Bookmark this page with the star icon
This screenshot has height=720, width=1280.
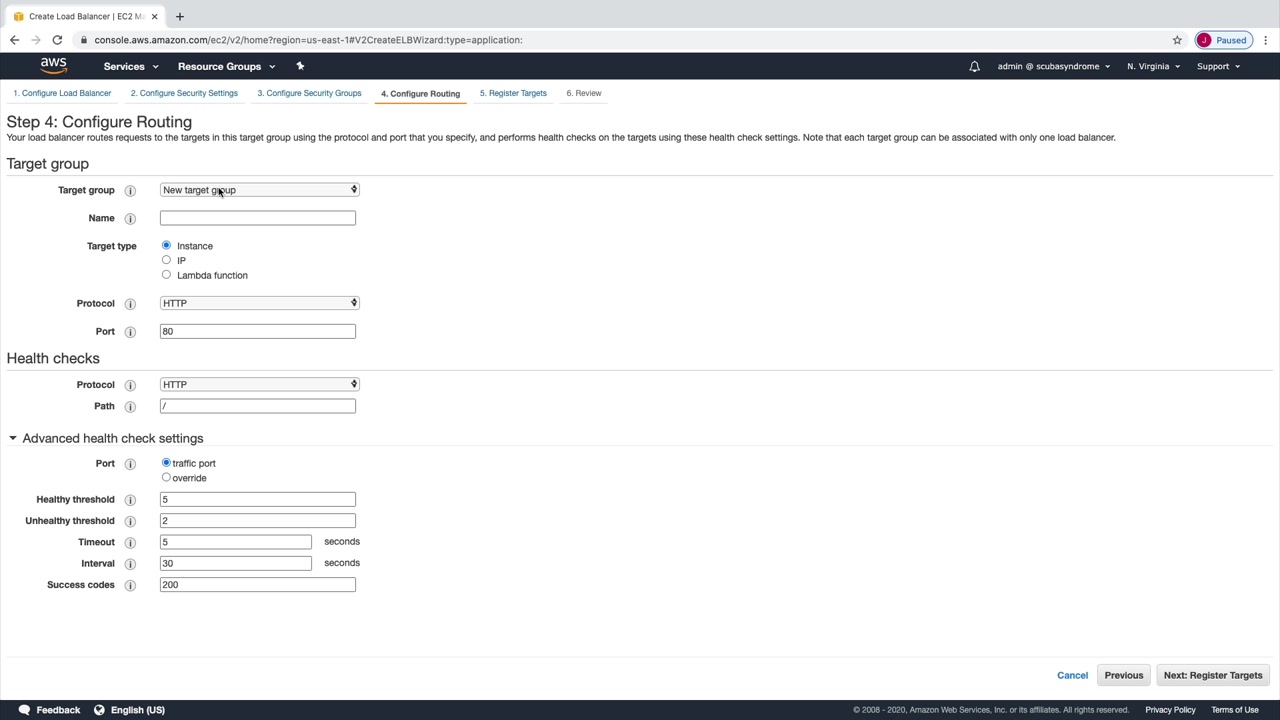pos(1177,40)
